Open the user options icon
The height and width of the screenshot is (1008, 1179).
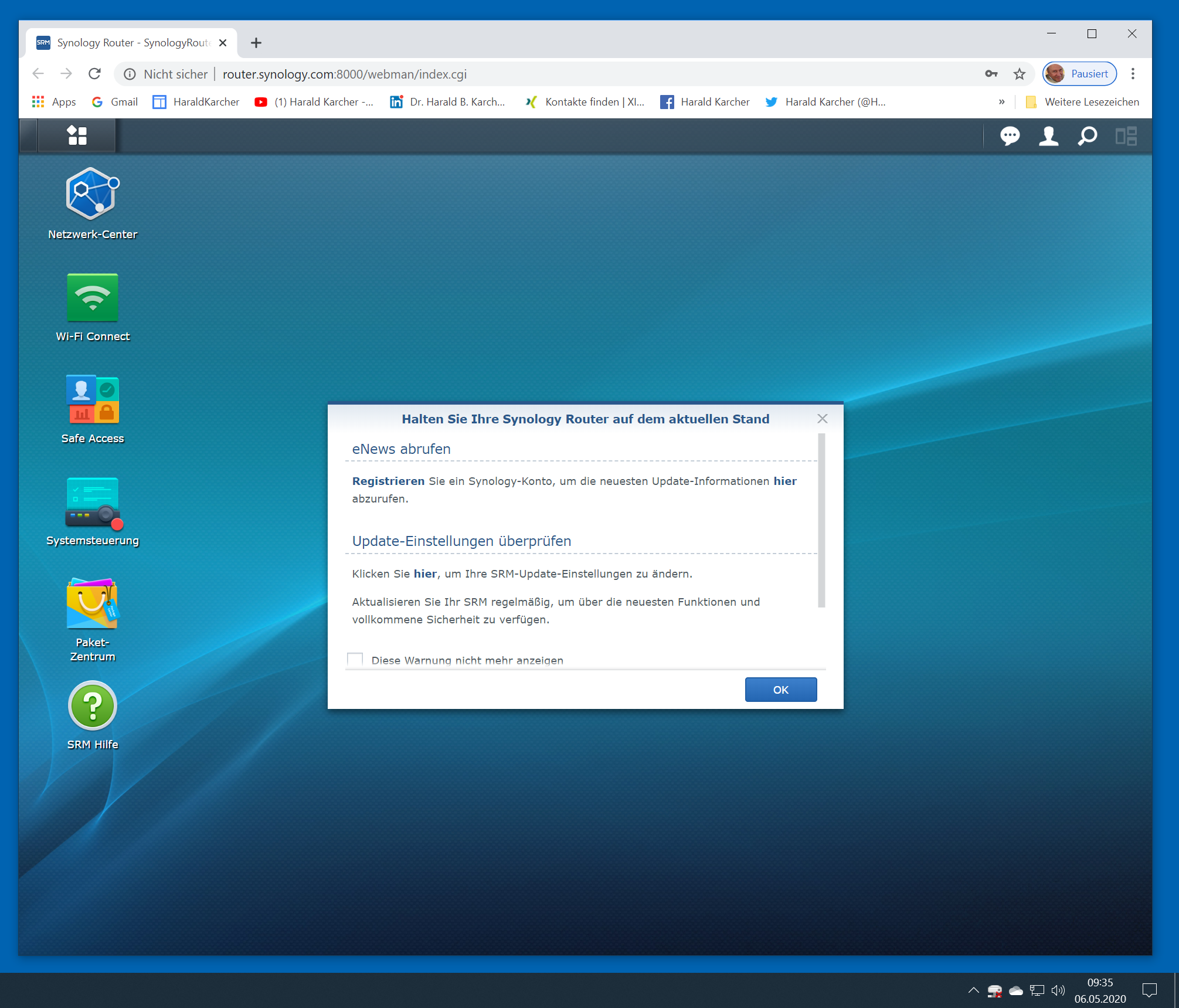pos(1048,136)
